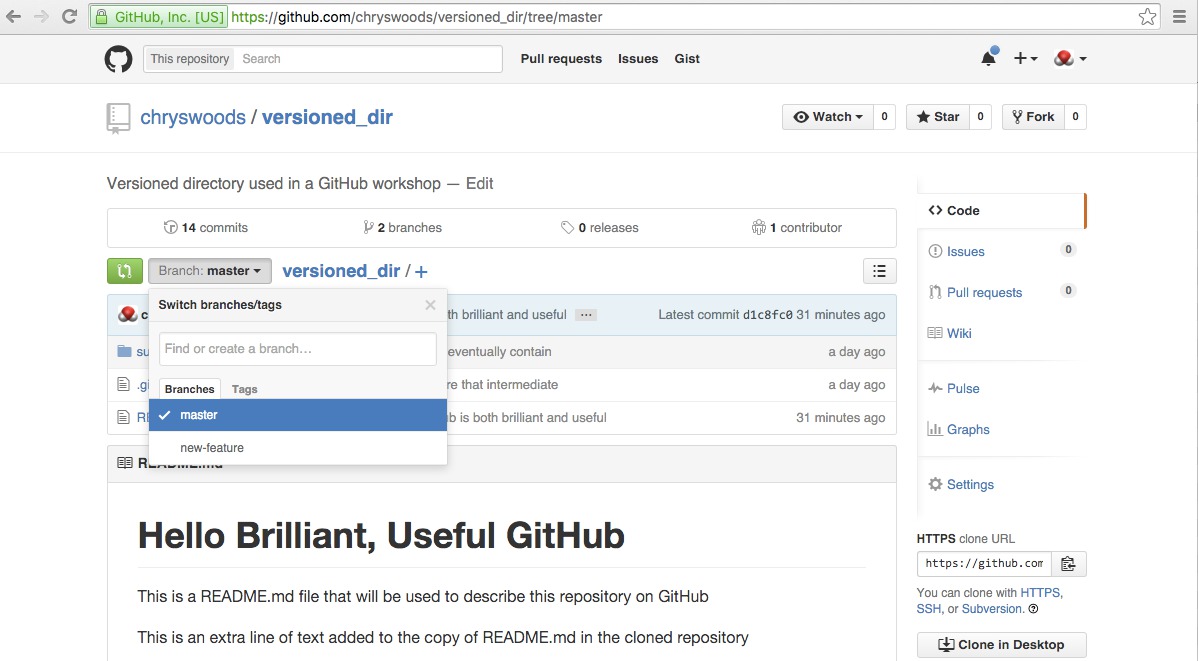Star the versioned_dir repository
The image size is (1198, 661).
[x=937, y=117]
